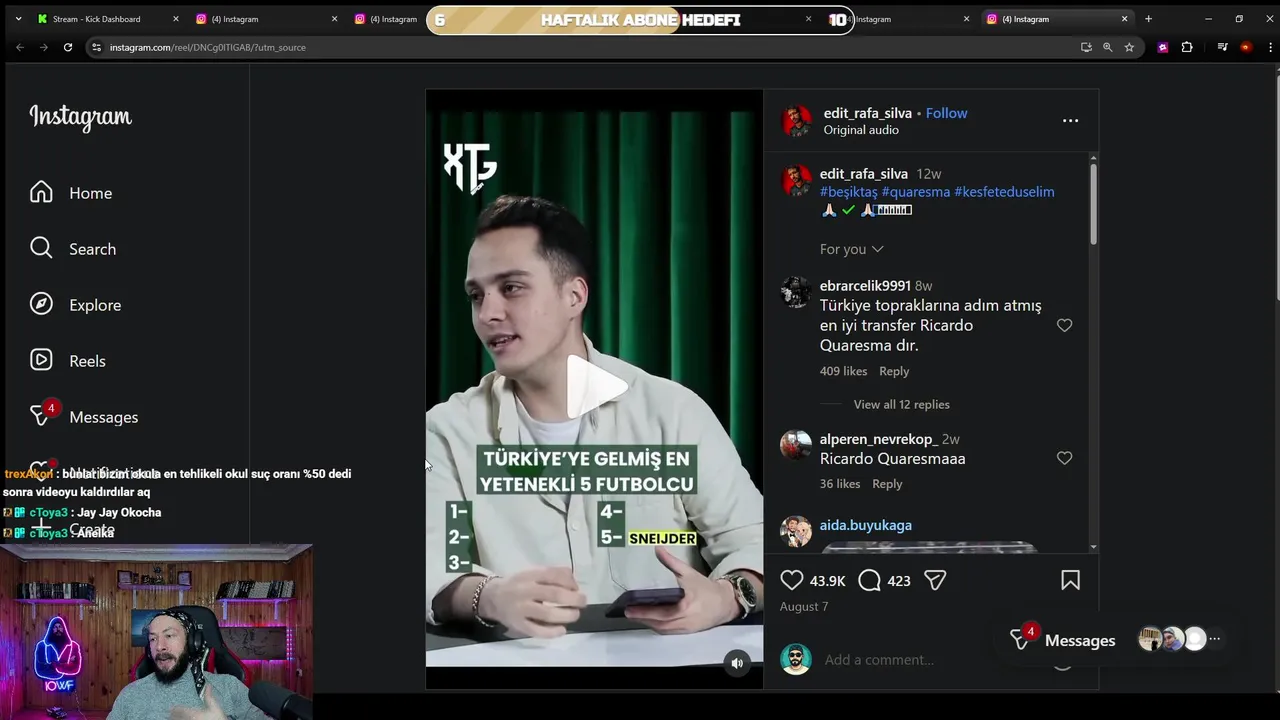Reload the current page
The height and width of the screenshot is (720, 1280).
tap(68, 47)
